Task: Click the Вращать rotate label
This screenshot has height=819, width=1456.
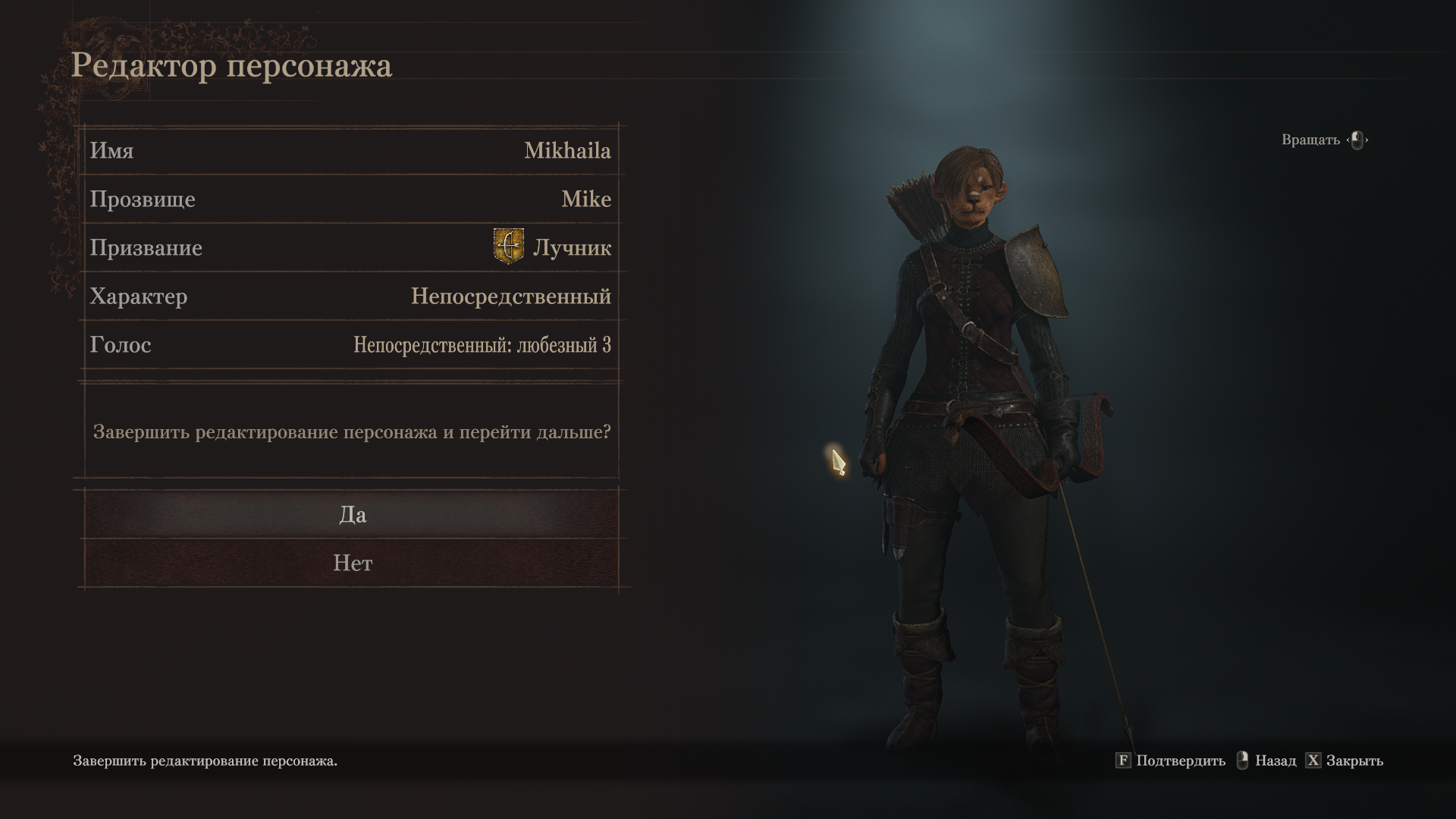Action: (x=1310, y=140)
